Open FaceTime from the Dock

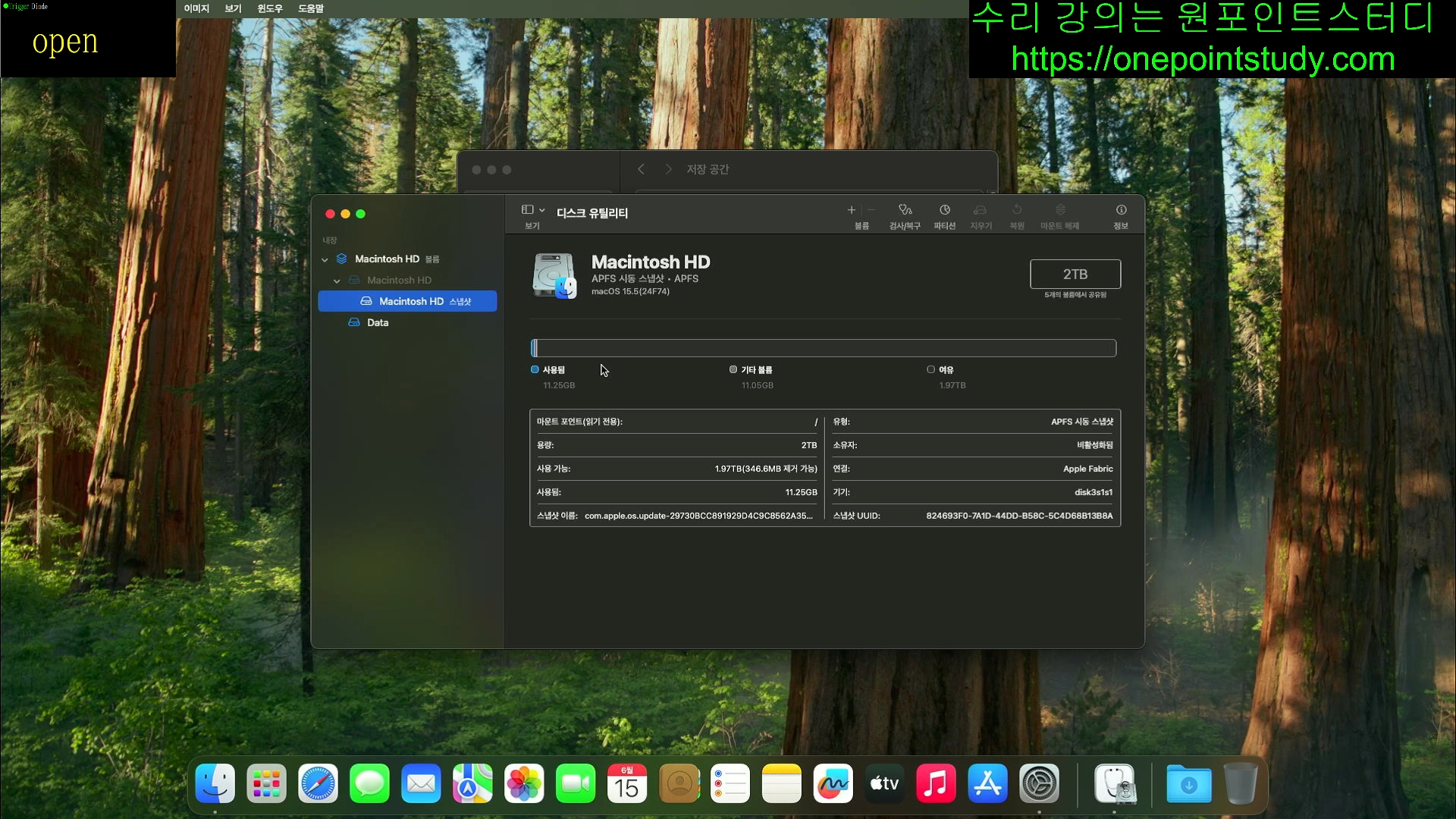[576, 783]
